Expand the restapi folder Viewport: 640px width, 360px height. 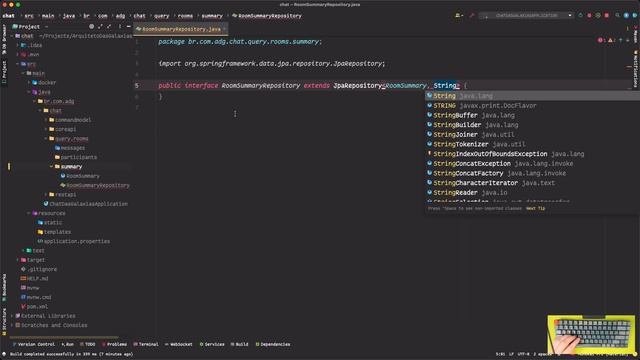(x=46, y=194)
